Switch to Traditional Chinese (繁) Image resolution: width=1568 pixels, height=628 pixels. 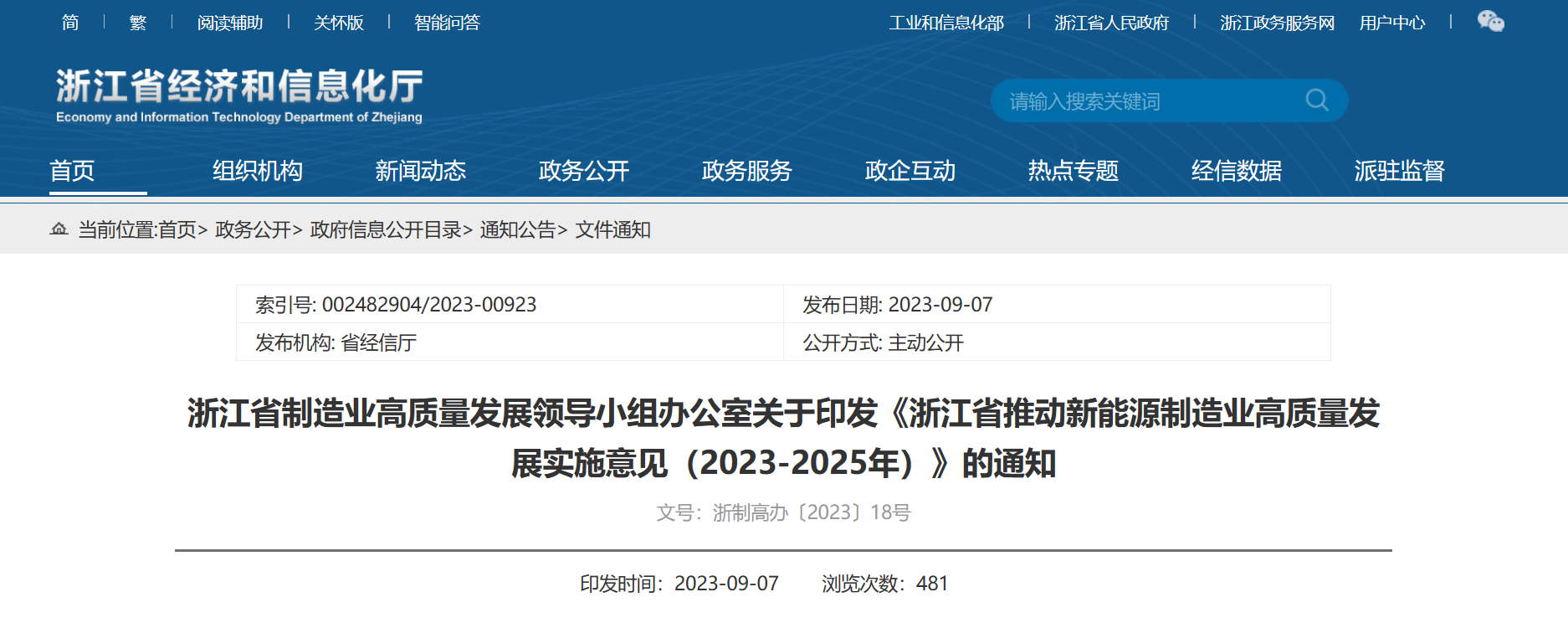tap(138, 23)
